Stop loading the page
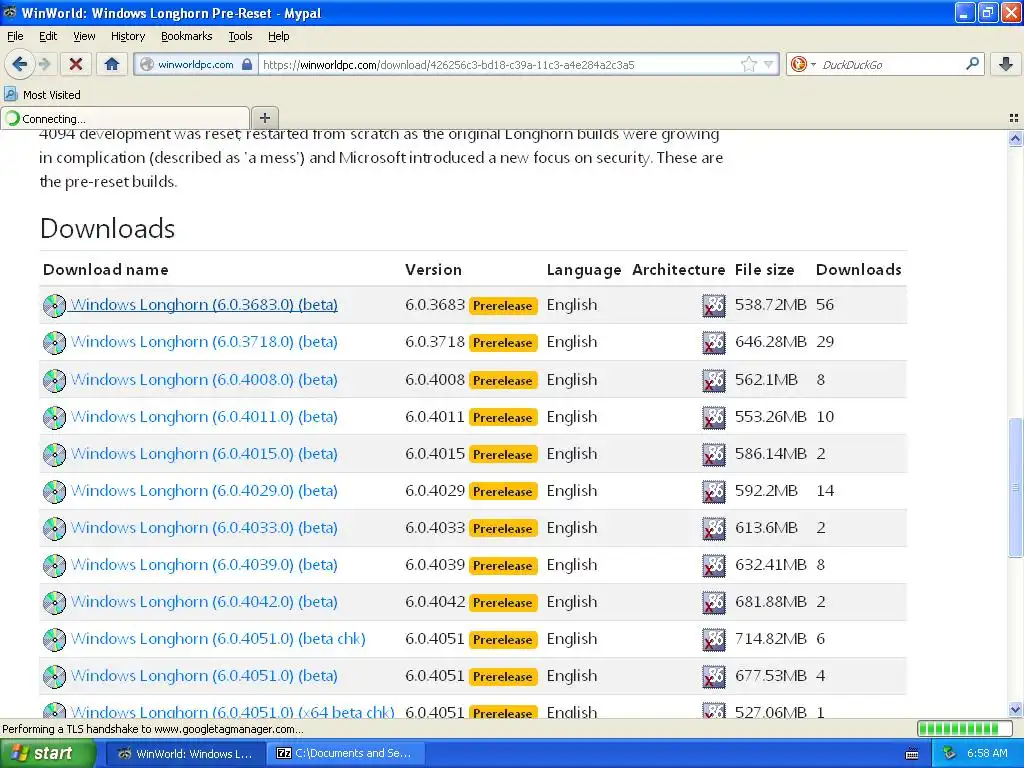 coord(76,64)
